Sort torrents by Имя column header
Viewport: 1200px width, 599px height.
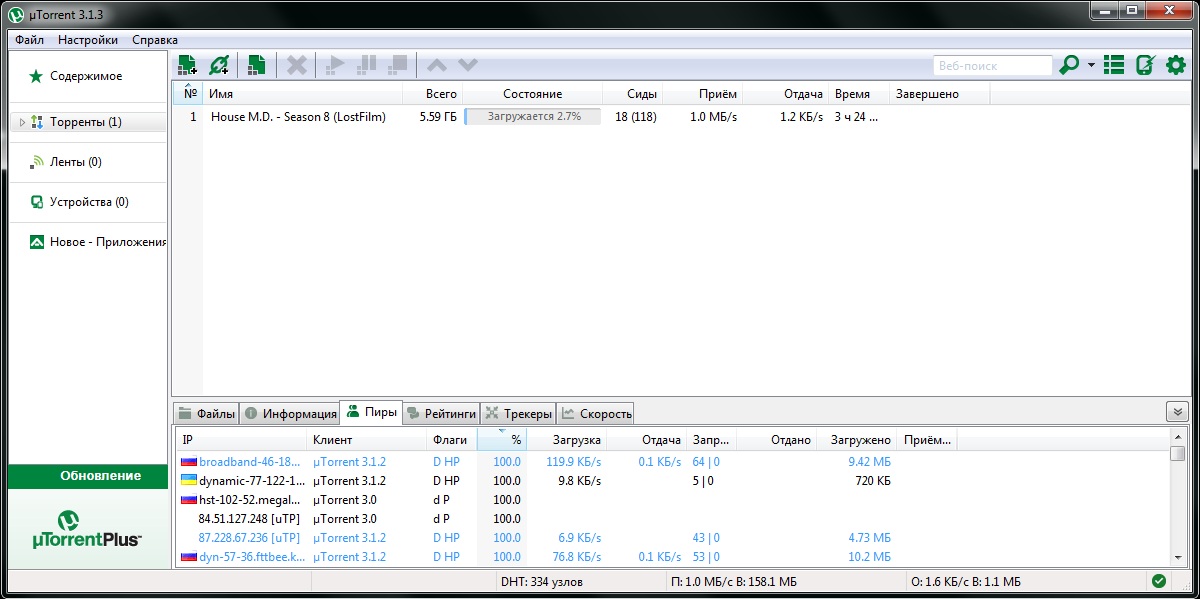coord(302,94)
